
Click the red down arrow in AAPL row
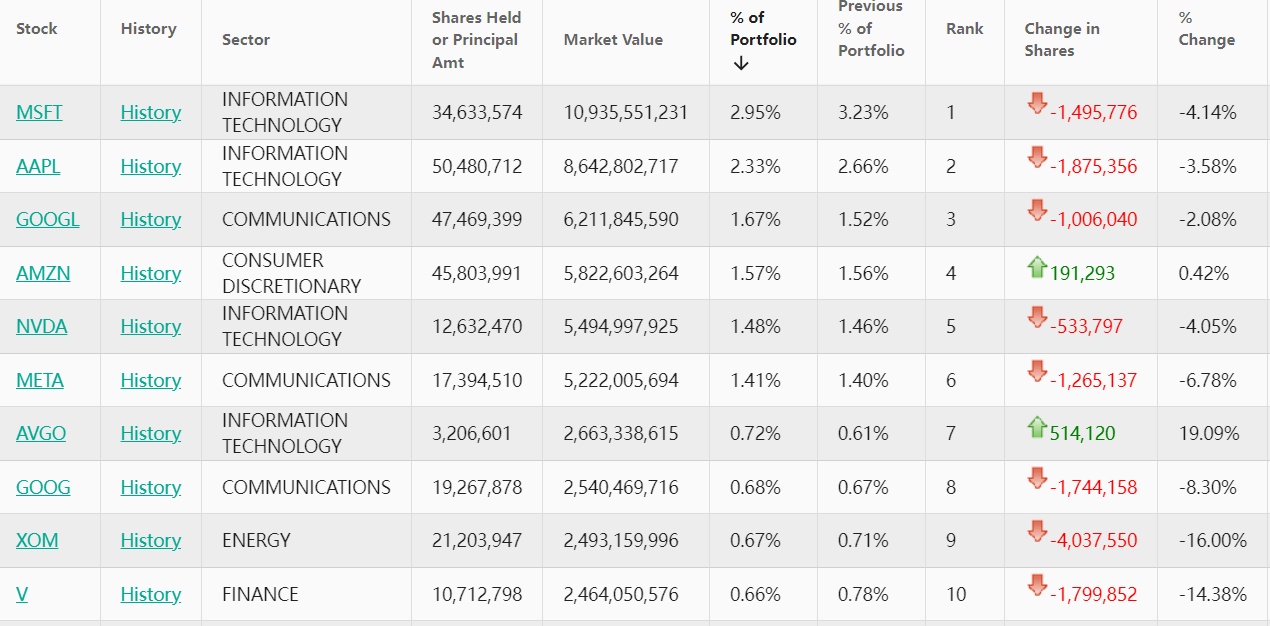[1037, 157]
